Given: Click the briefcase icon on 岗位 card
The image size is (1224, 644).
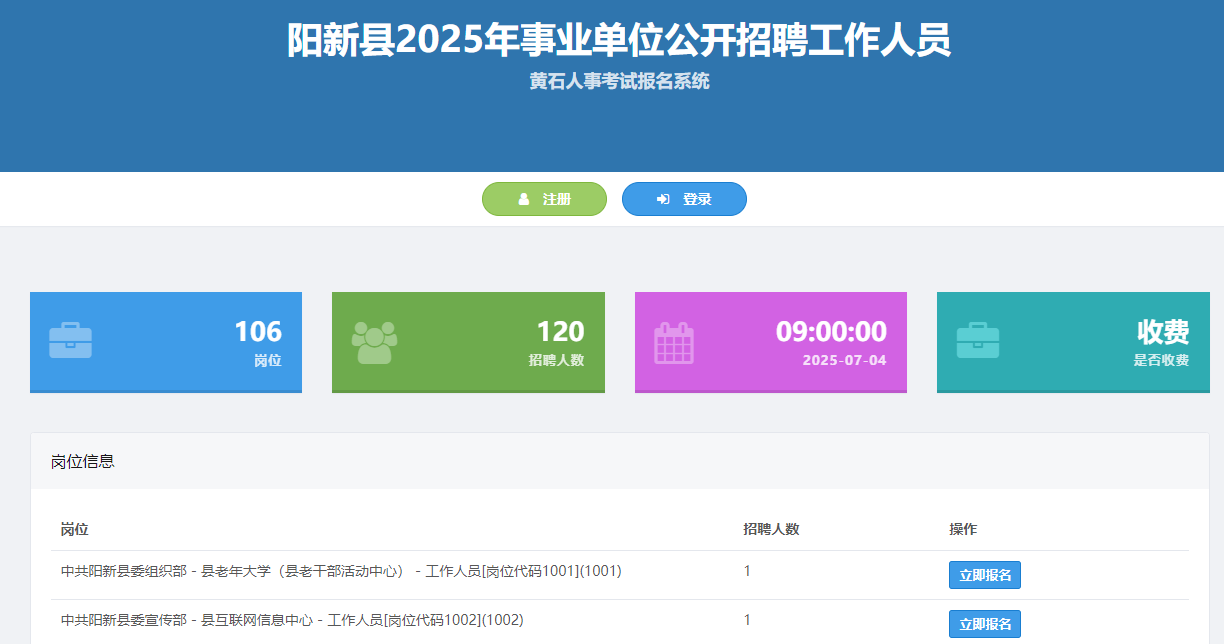Looking at the screenshot, I should pyautogui.click(x=71, y=340).
